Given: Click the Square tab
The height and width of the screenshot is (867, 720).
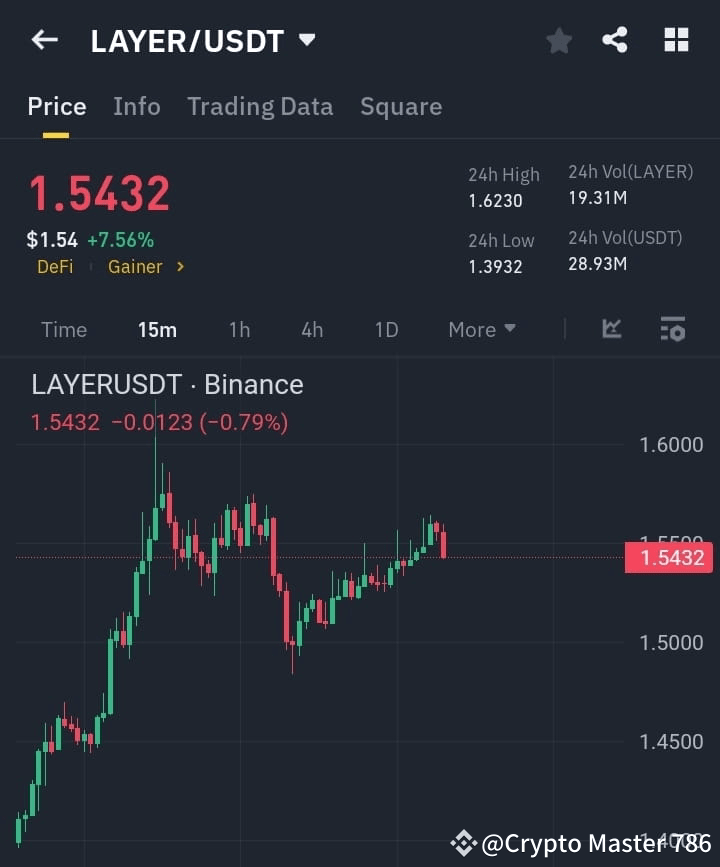Looking at the screenshot, I should [401, 106].
